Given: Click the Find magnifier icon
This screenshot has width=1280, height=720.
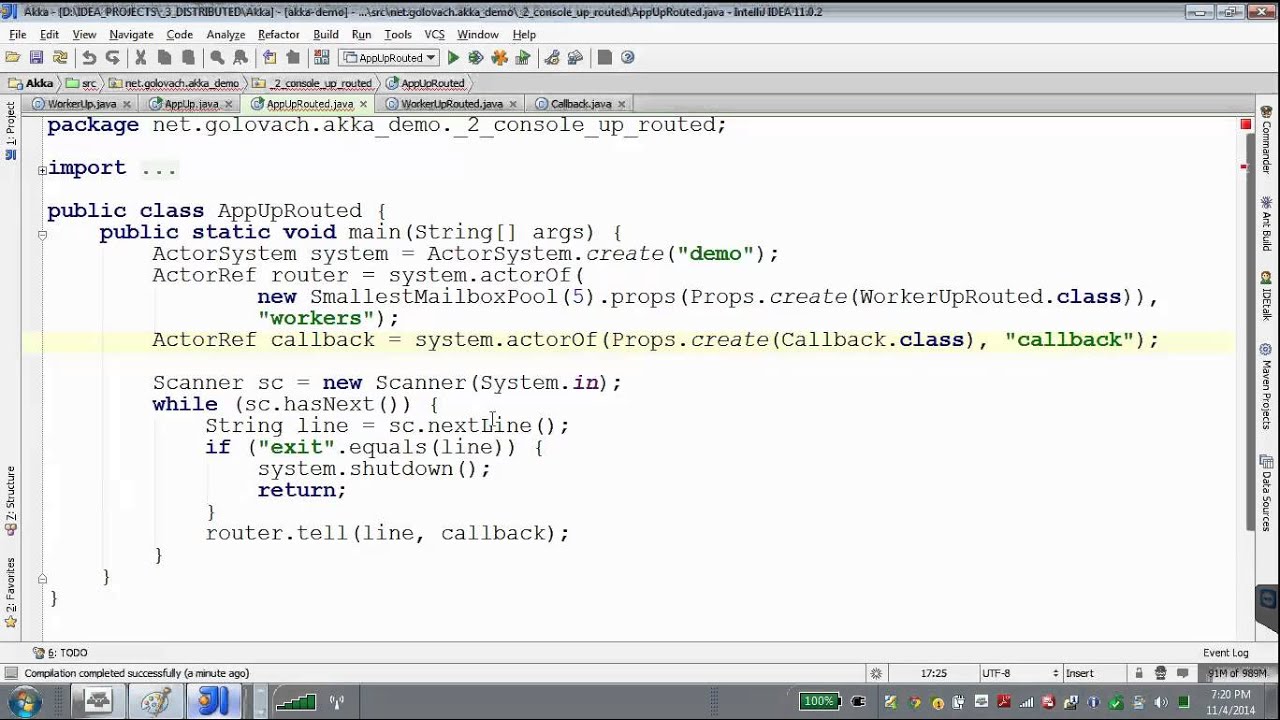Looking at the screenshot, I should pyautogui.click(x=217, y=58).
